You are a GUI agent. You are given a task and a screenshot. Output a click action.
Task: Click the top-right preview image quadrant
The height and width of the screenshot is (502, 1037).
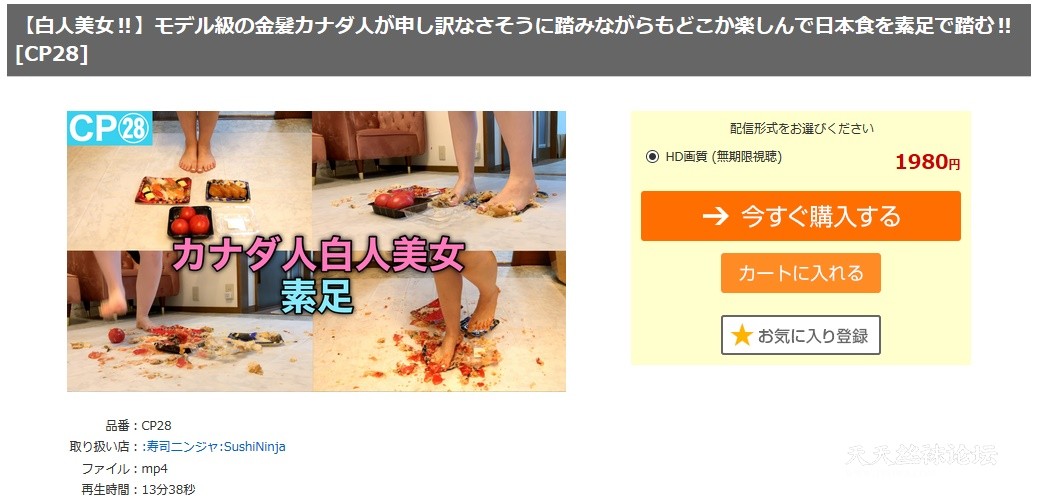coord(439,181)
